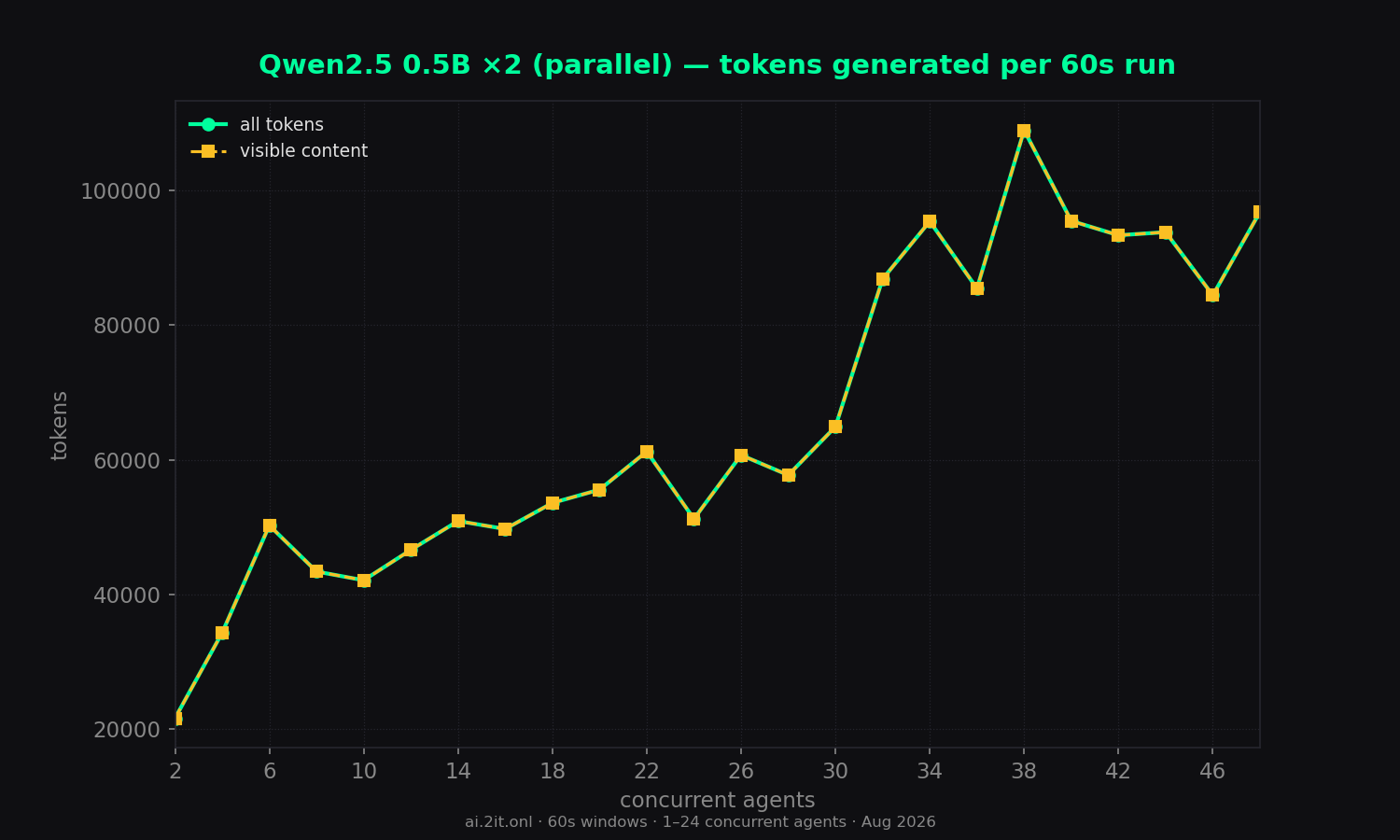This screenshot has height=840, width=1400.
Task: Click the x-axis tick label 10
Action: [x=364, y=772]
